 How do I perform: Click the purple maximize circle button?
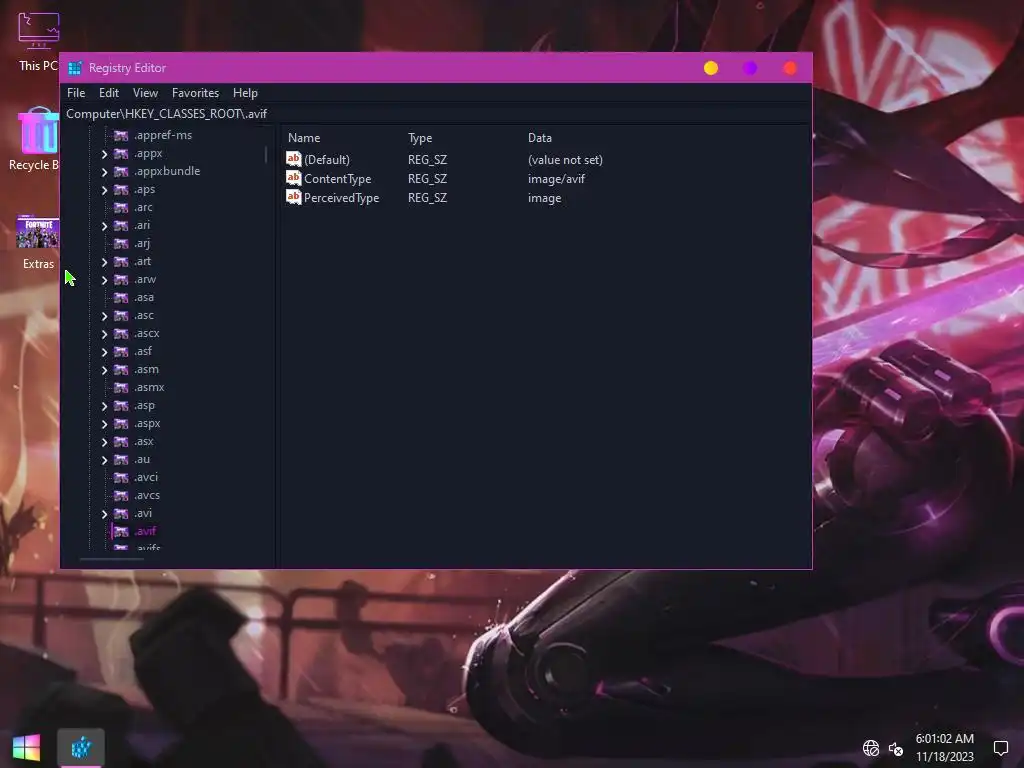pyautogui.click(x=750, y=68)
